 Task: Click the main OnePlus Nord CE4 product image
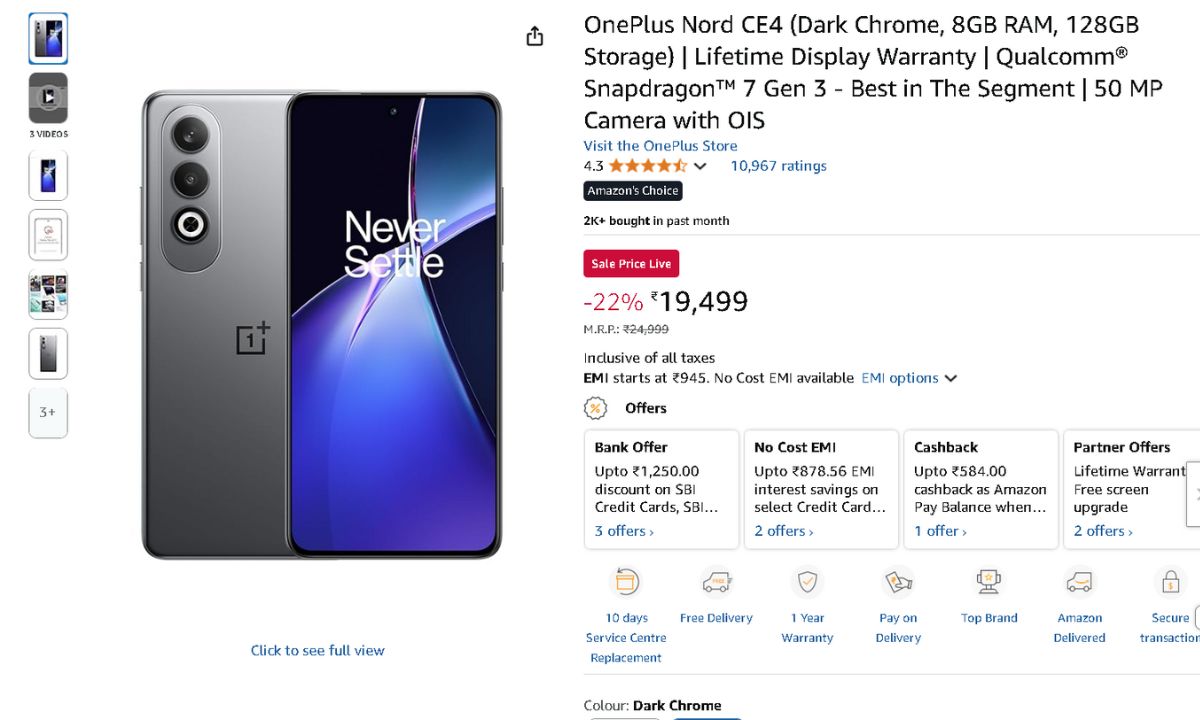(x=320, y=325)
